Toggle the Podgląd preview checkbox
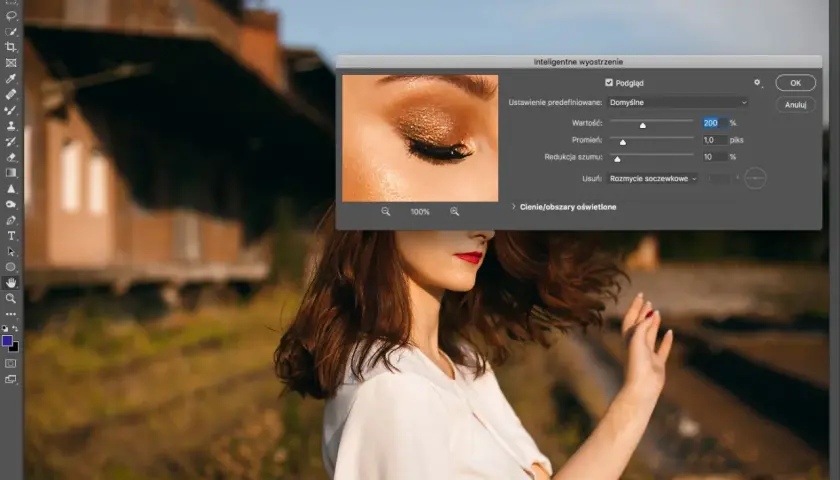840x480 pixels. [x=609, y=82]
